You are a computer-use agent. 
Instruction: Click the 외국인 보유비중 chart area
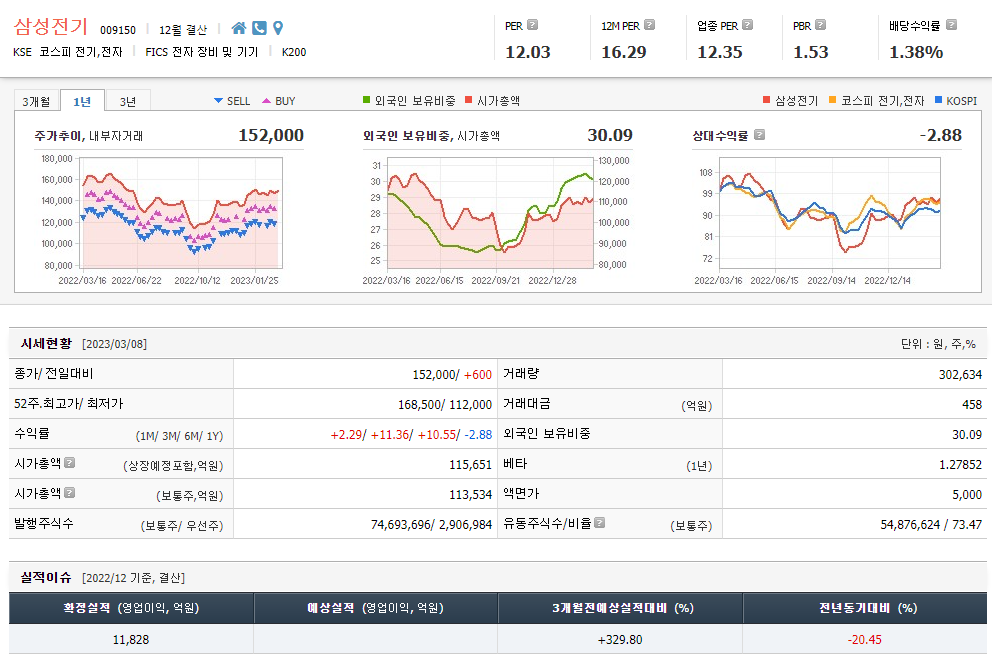(x=490, y=213)
